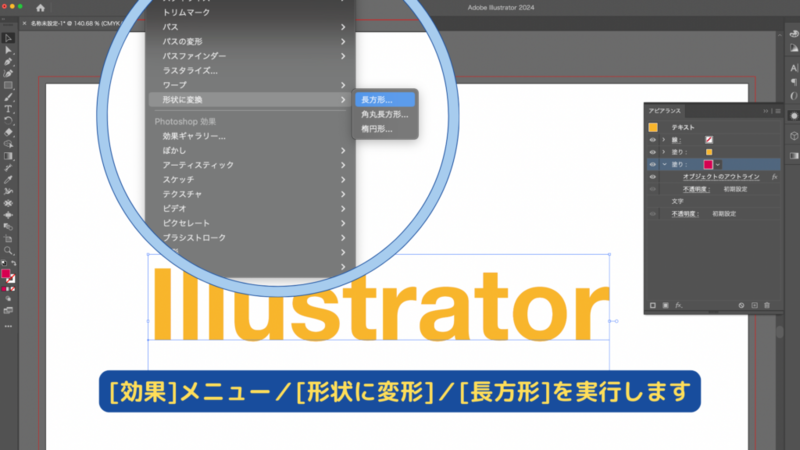Image resolution: width=800 pixels, height=450 pixels.
Task: Select the Illustrator text on artboard
Action: (x=380, y=305)
